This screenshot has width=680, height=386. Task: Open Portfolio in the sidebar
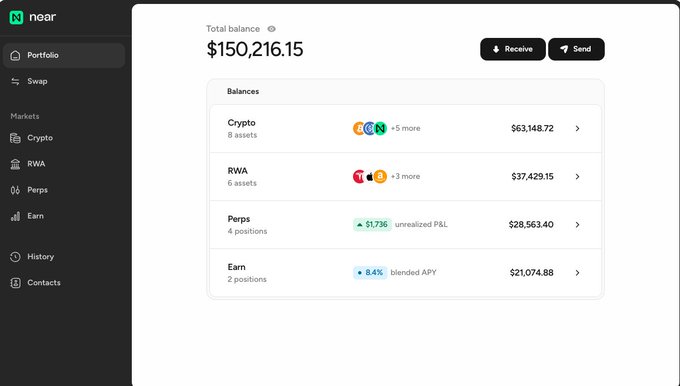[x=64, y=55]
